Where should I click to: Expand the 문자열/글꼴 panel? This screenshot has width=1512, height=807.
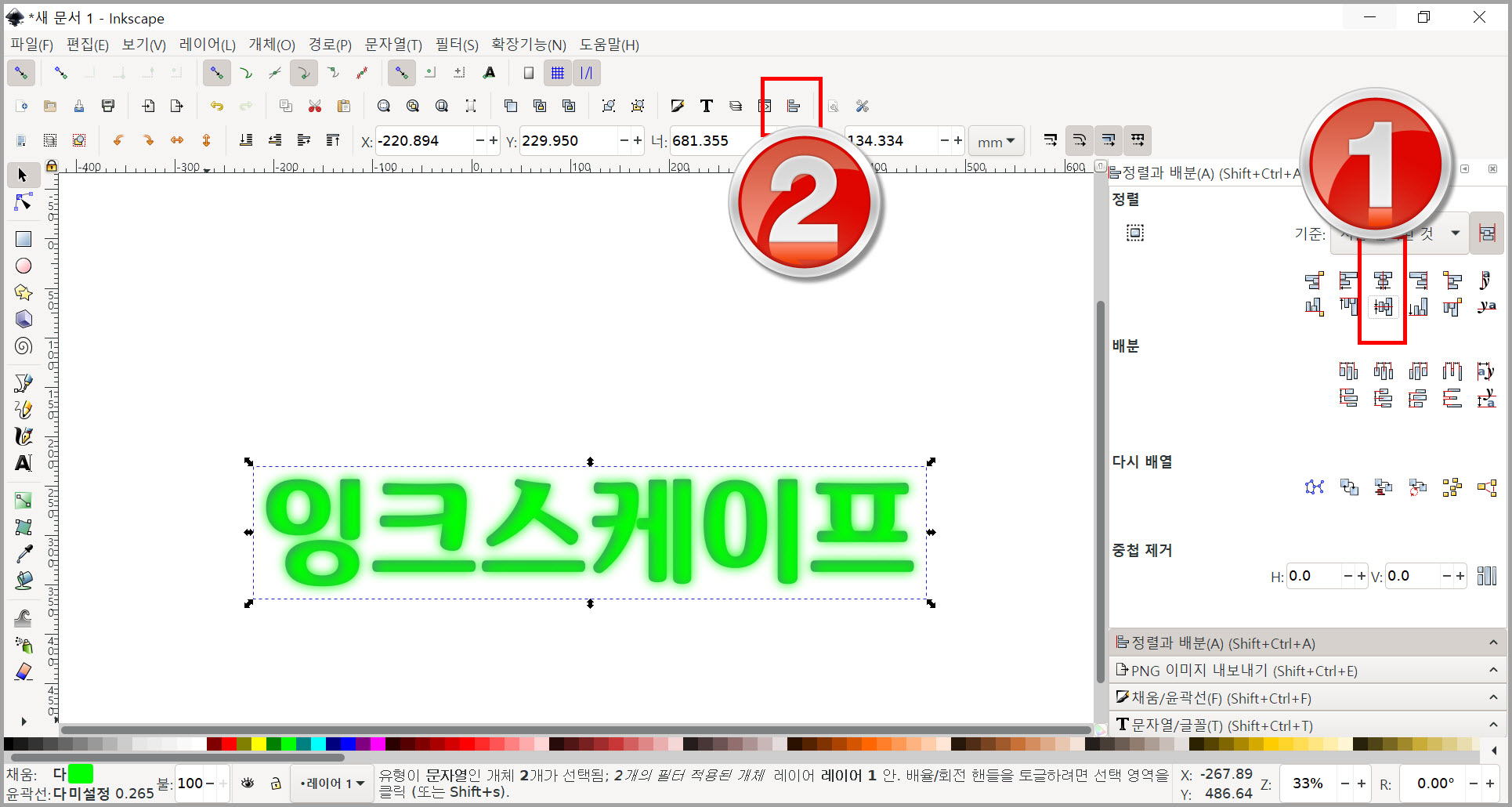coord(1308,725)
